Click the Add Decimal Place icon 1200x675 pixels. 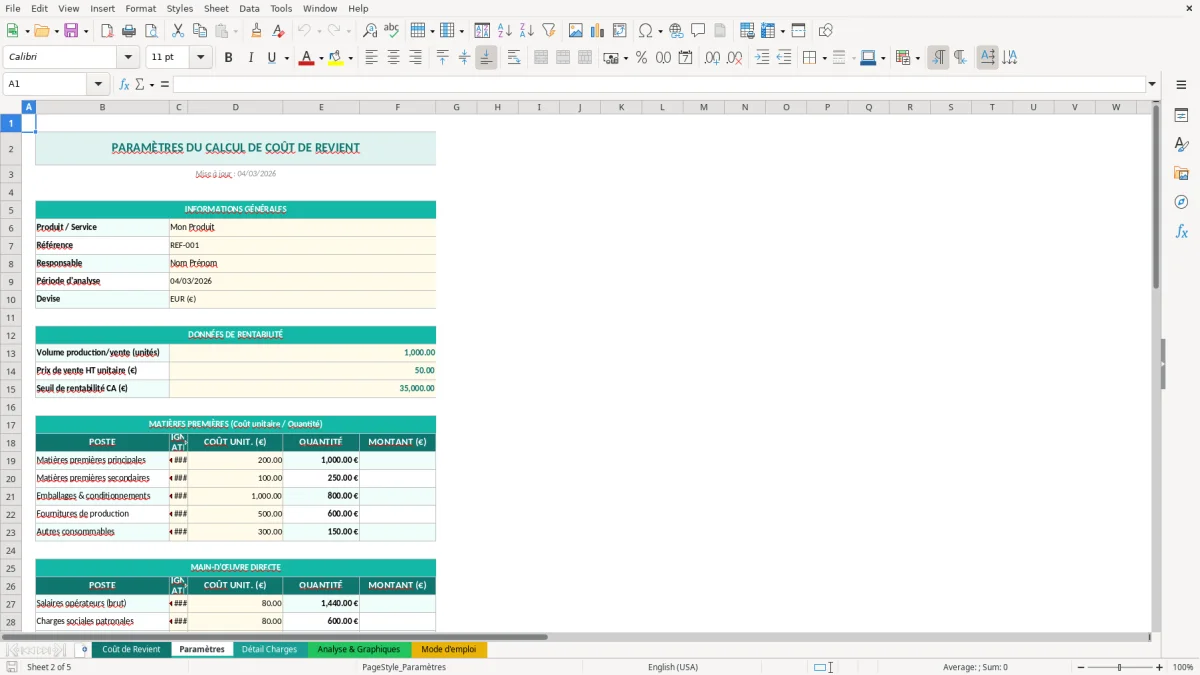pos(713,58)
